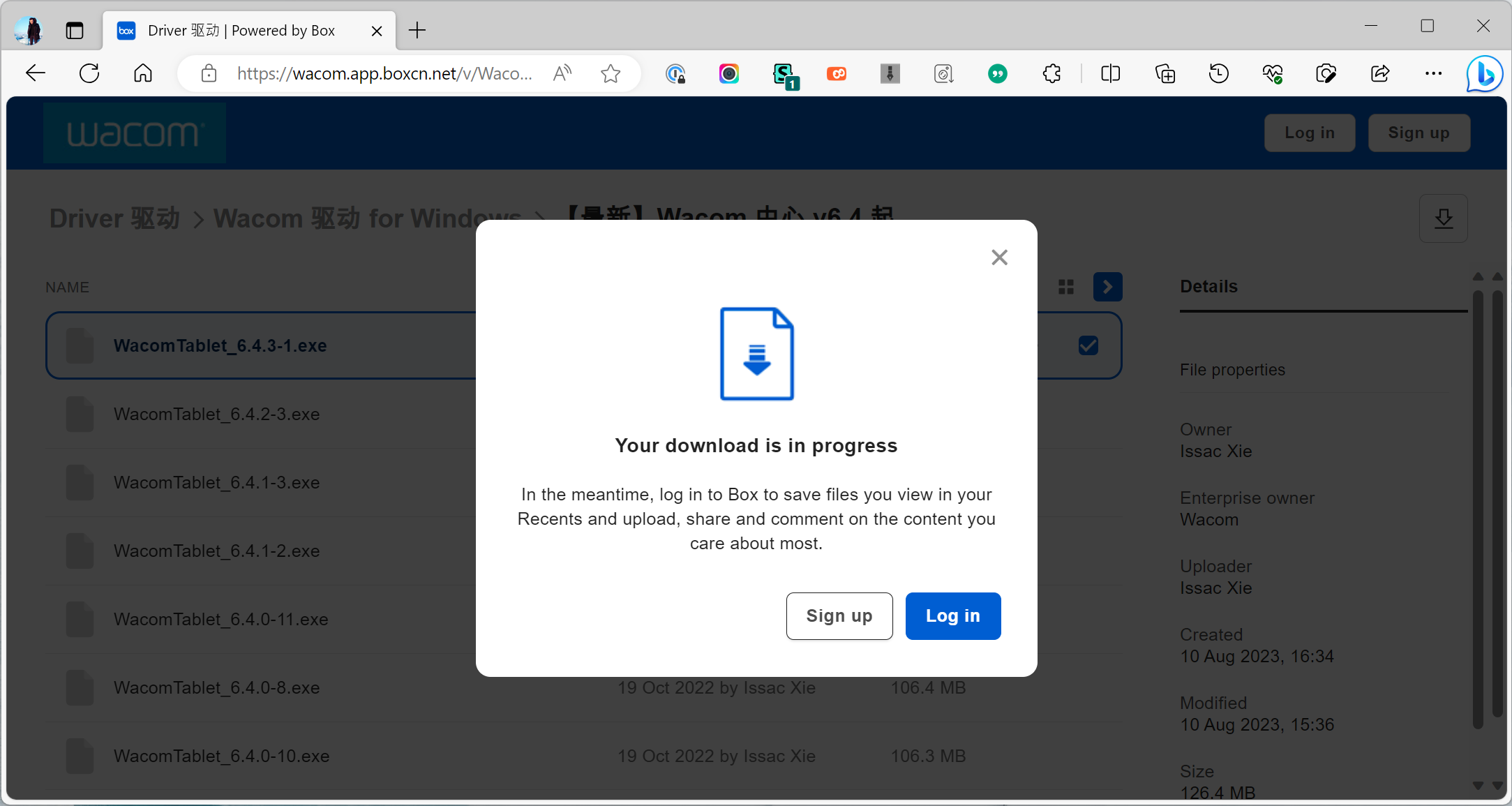
Task: Click the gray pin extension icon
Action: coord(890,73)
